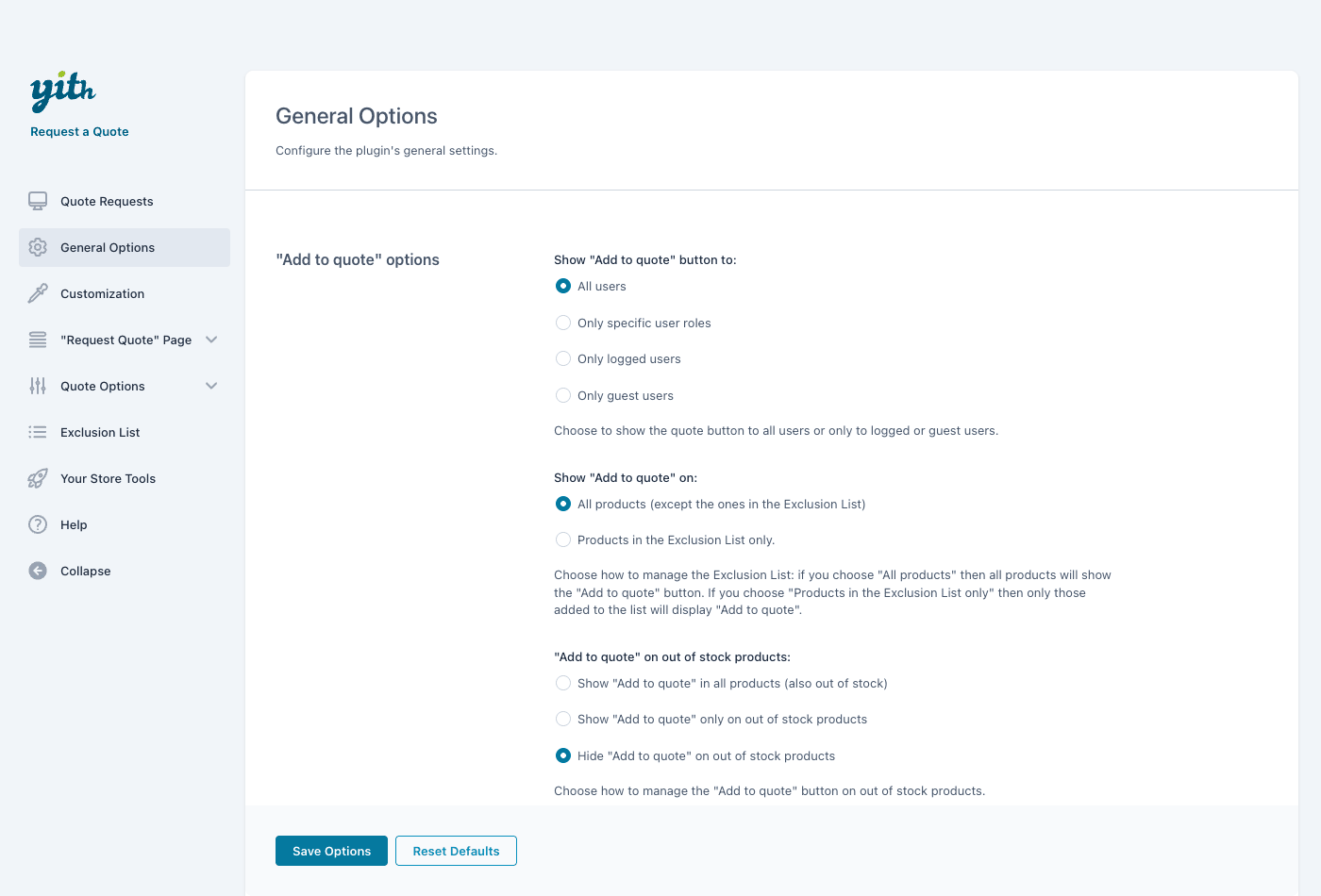Click the "Show "Add to quote" on:" label

pos(626,477)
